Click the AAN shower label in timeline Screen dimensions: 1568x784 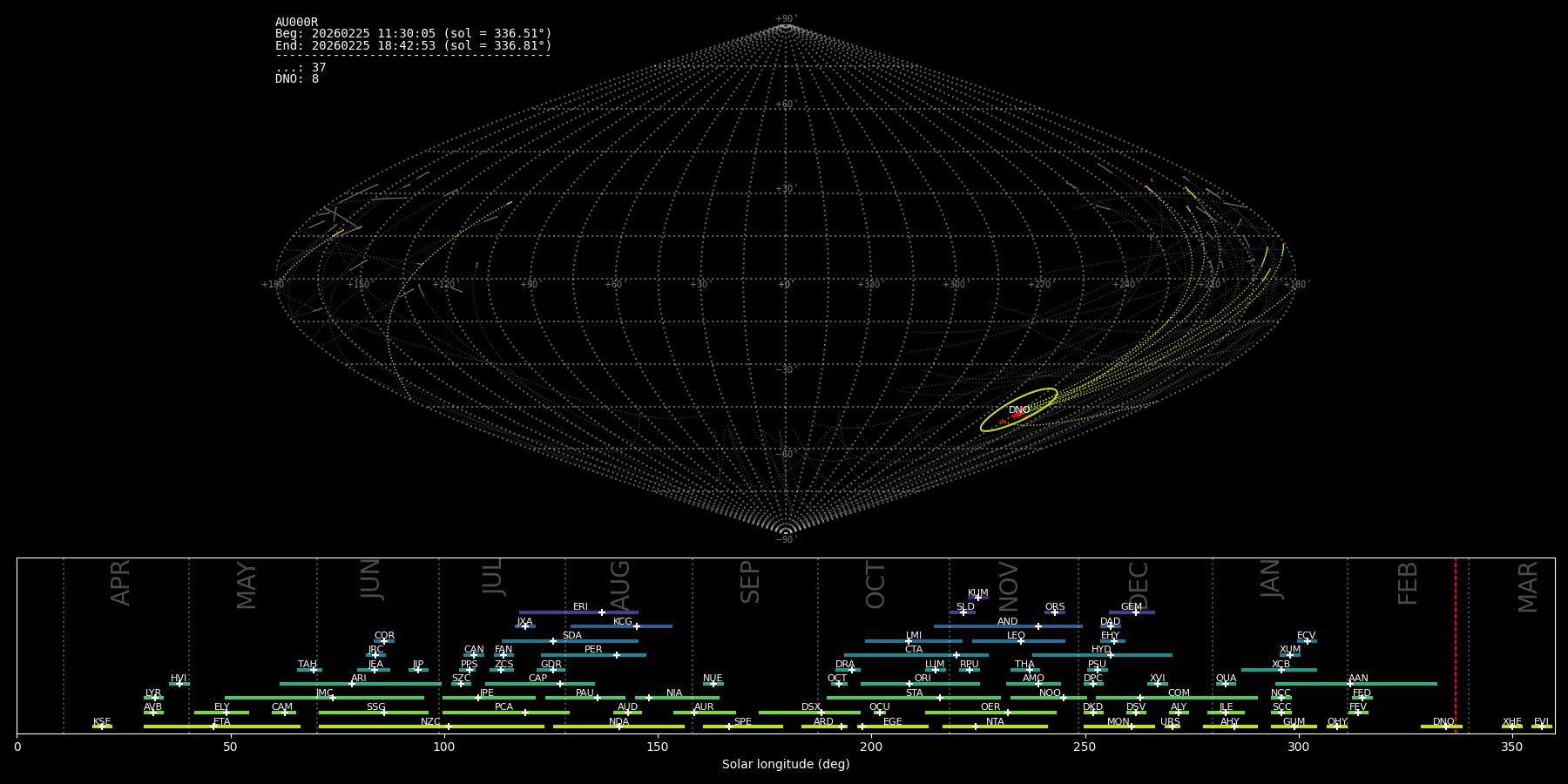tap(1358, 679)
